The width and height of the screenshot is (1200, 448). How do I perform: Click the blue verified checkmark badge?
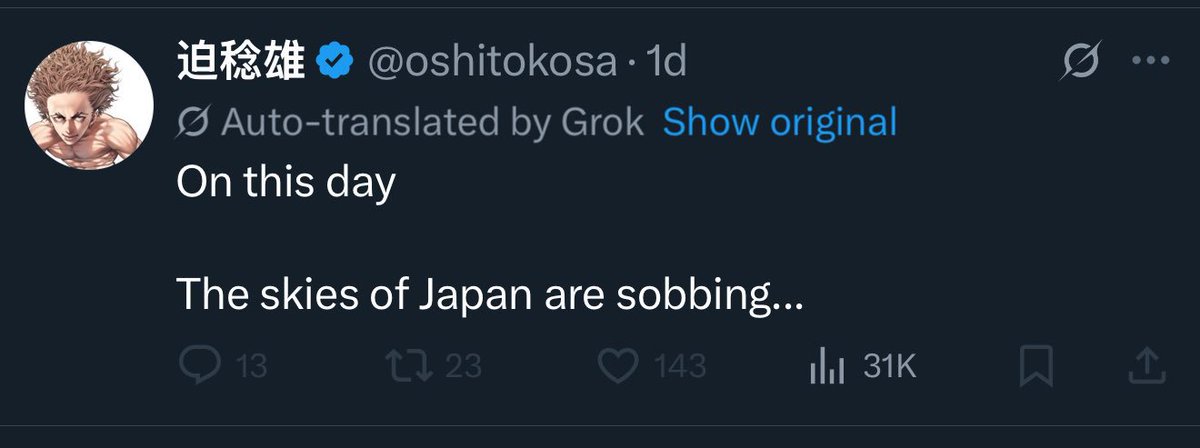334,62
